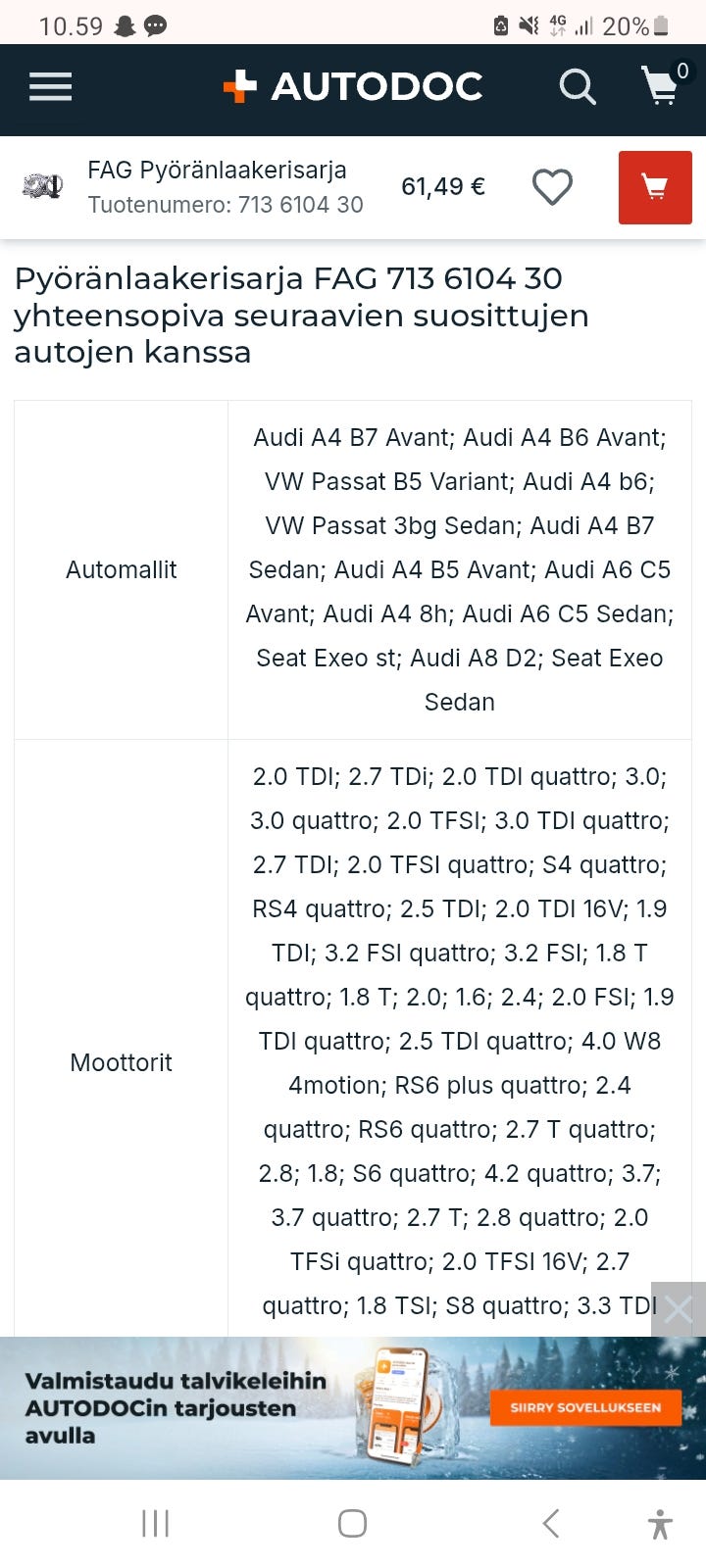
Task: Tap the 61,49 € price
Action: coord(443,186)
